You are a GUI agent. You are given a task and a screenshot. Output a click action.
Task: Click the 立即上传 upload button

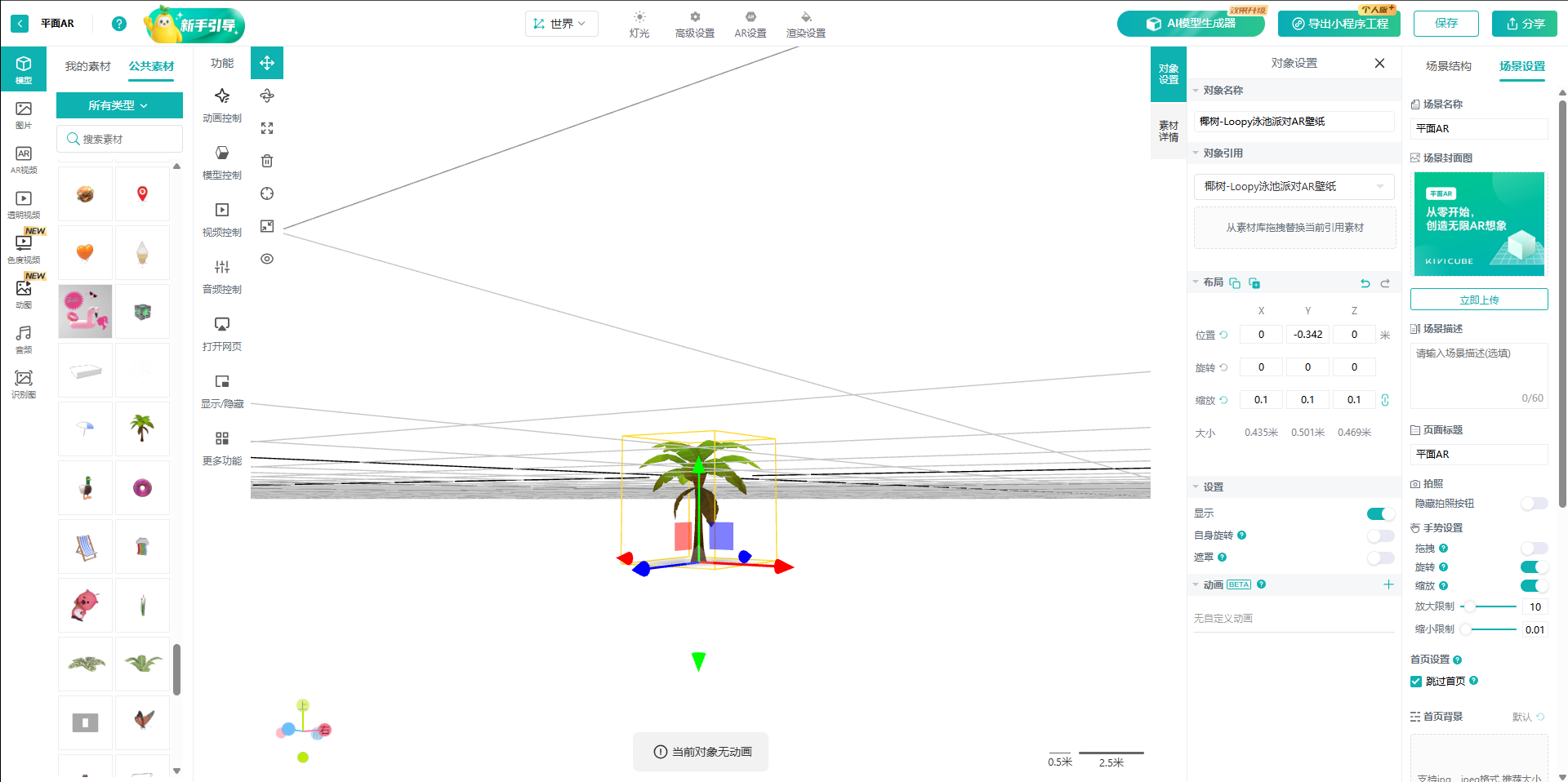click(x=1478, y=300)
